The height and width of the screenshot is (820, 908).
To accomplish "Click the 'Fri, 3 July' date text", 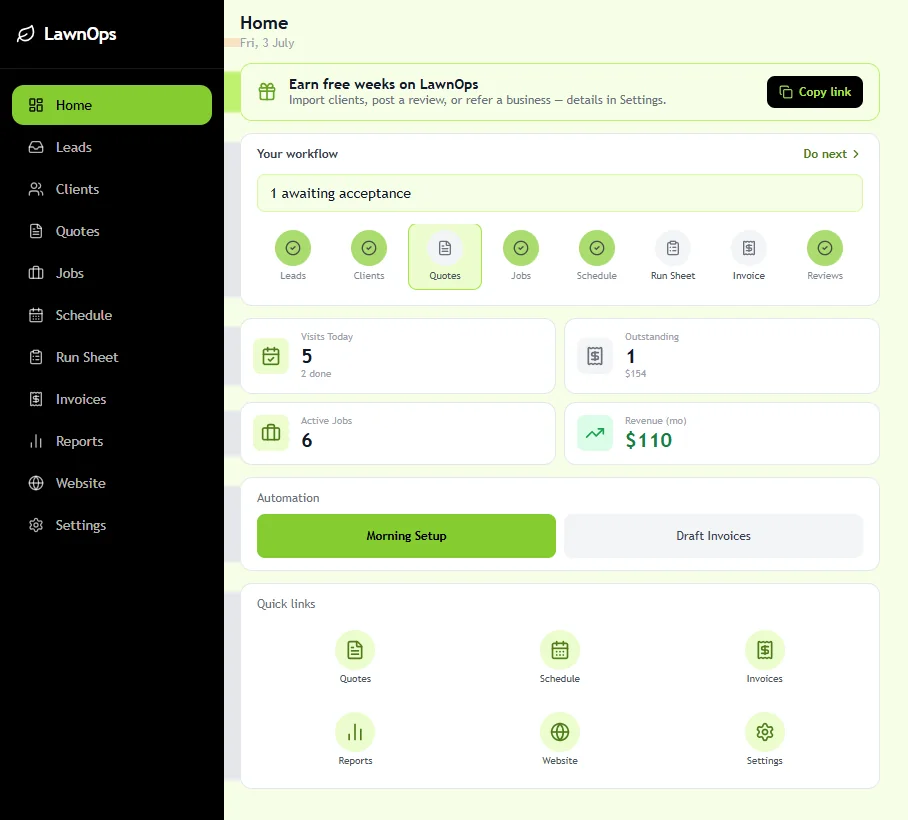I will (x=267, y=43).
